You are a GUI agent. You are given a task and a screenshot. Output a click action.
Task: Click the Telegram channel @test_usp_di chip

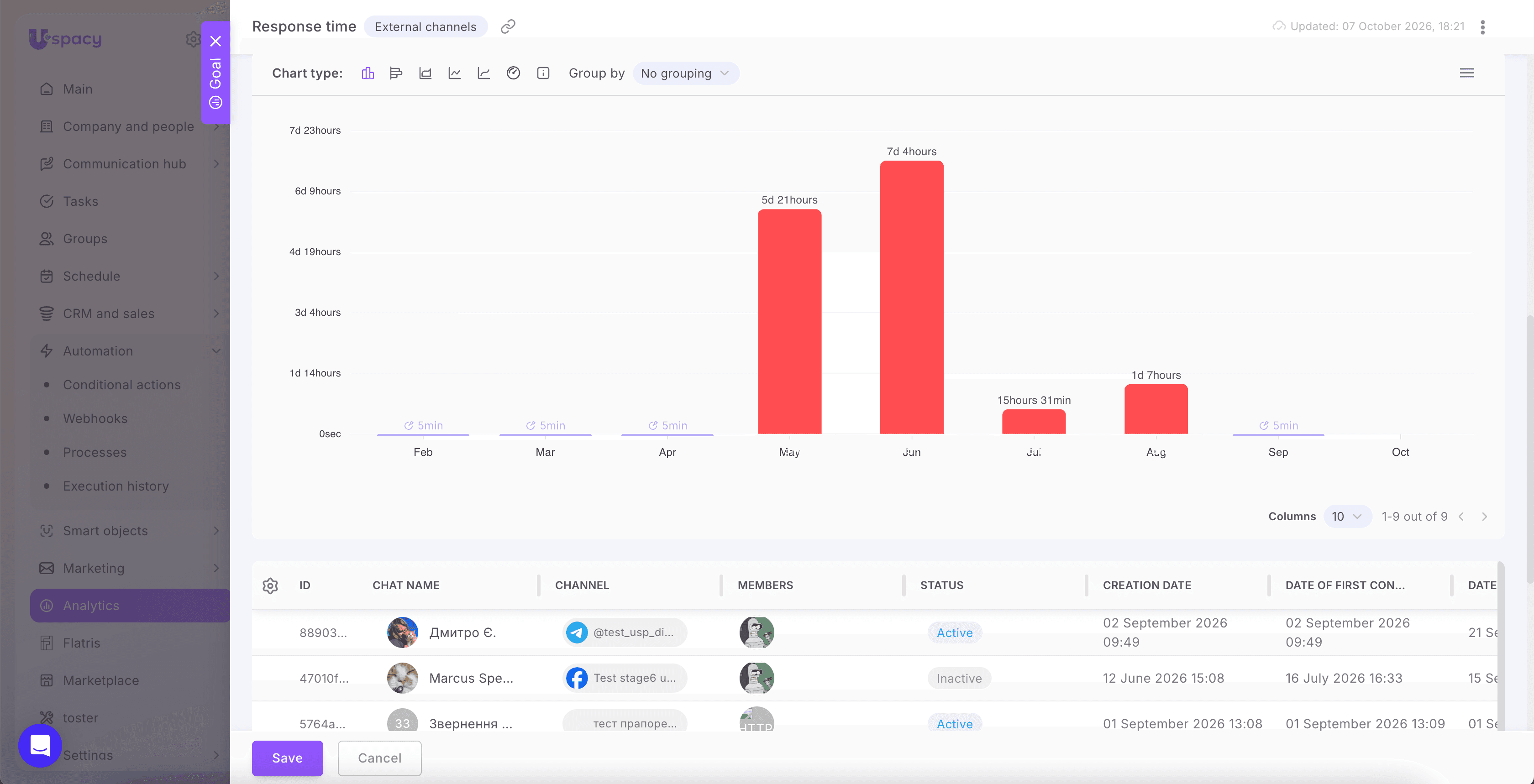[625, 632]
